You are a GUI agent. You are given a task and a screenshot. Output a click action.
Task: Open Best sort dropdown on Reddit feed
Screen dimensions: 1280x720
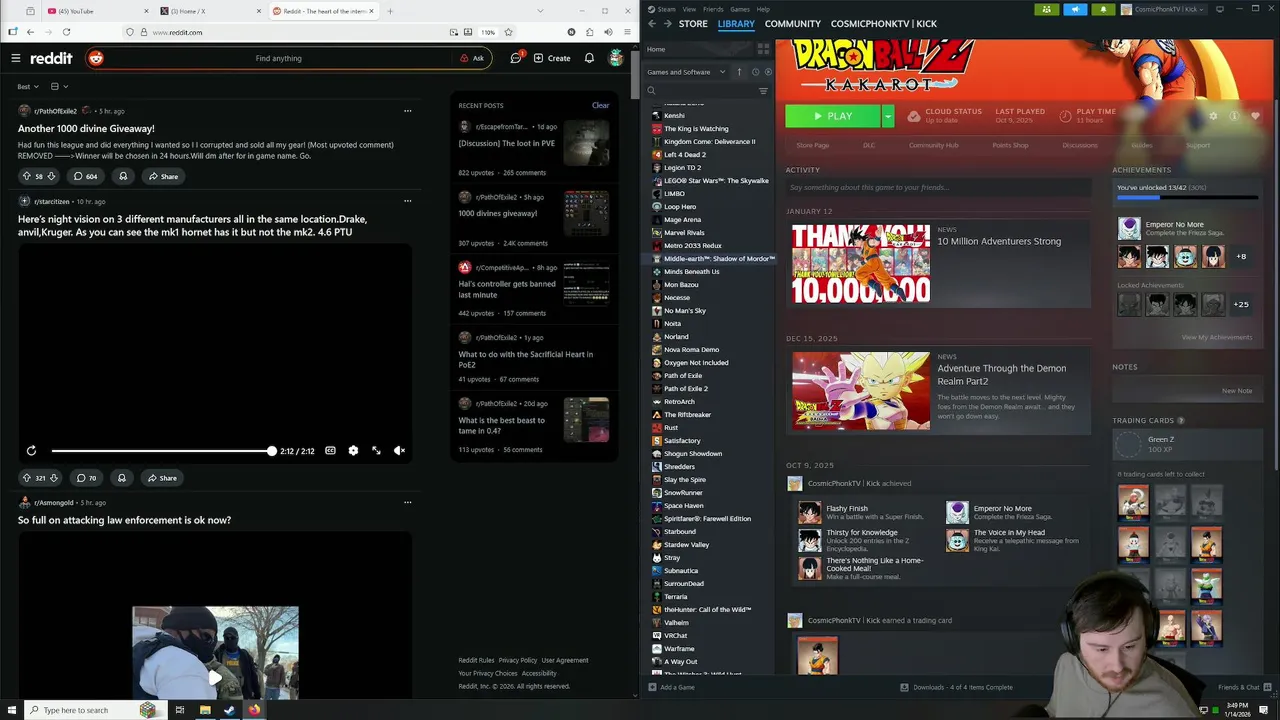[x=28, y=87]
